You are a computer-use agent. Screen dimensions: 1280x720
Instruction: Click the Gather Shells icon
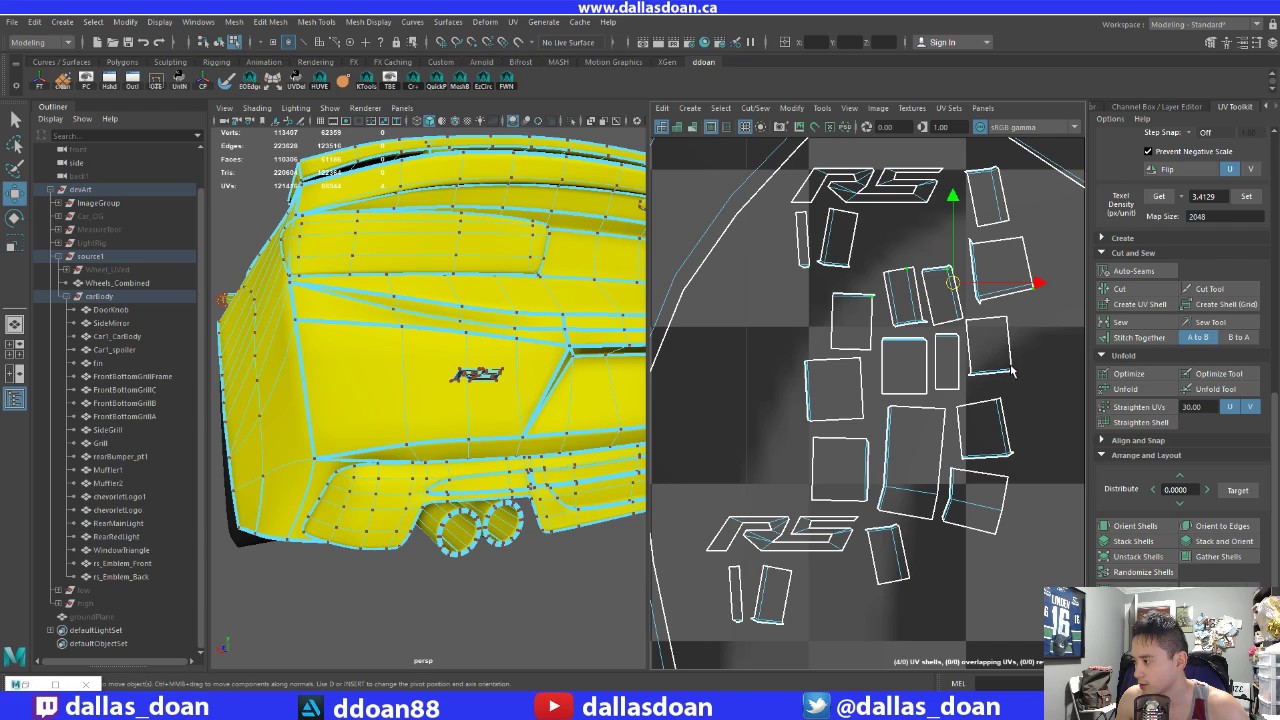[x=1187, y=557]
